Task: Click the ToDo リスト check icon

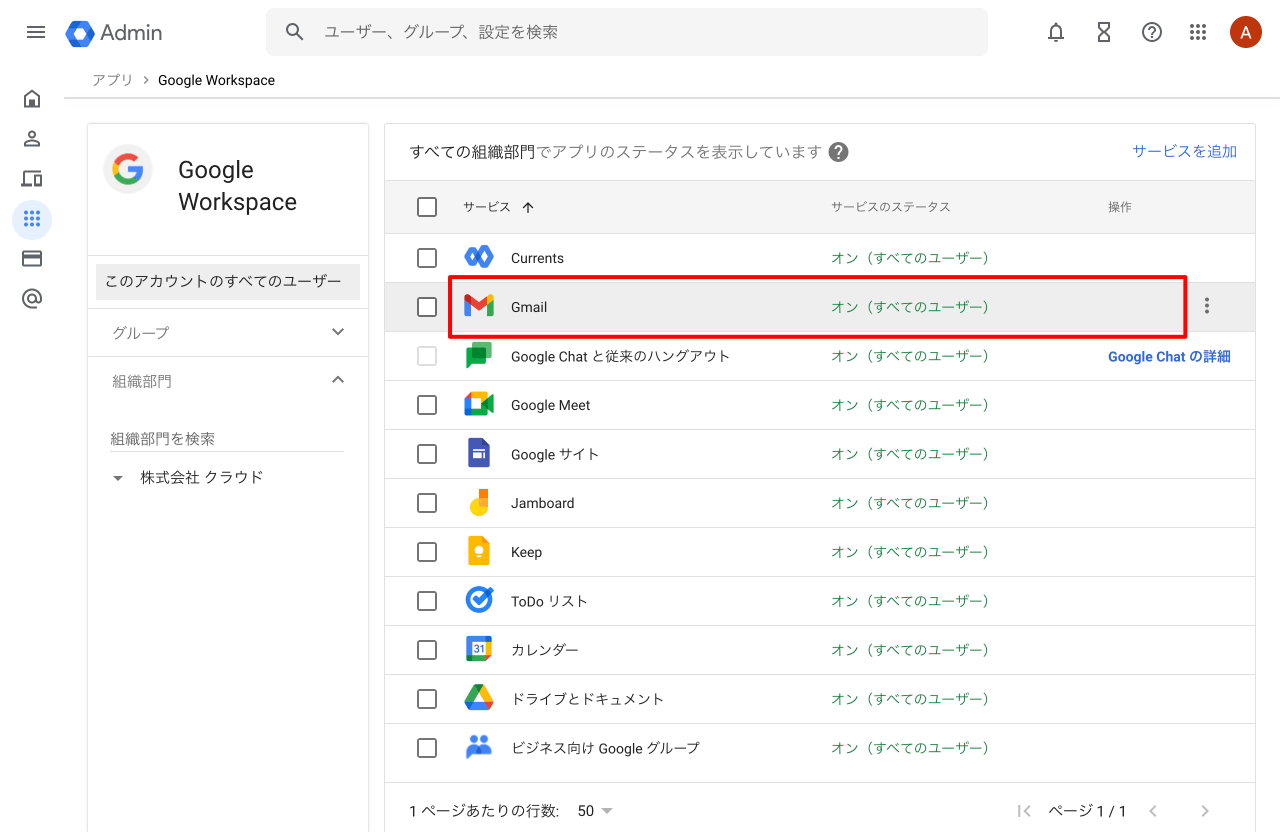Action: pyautogui.click(x=479, y=600)
